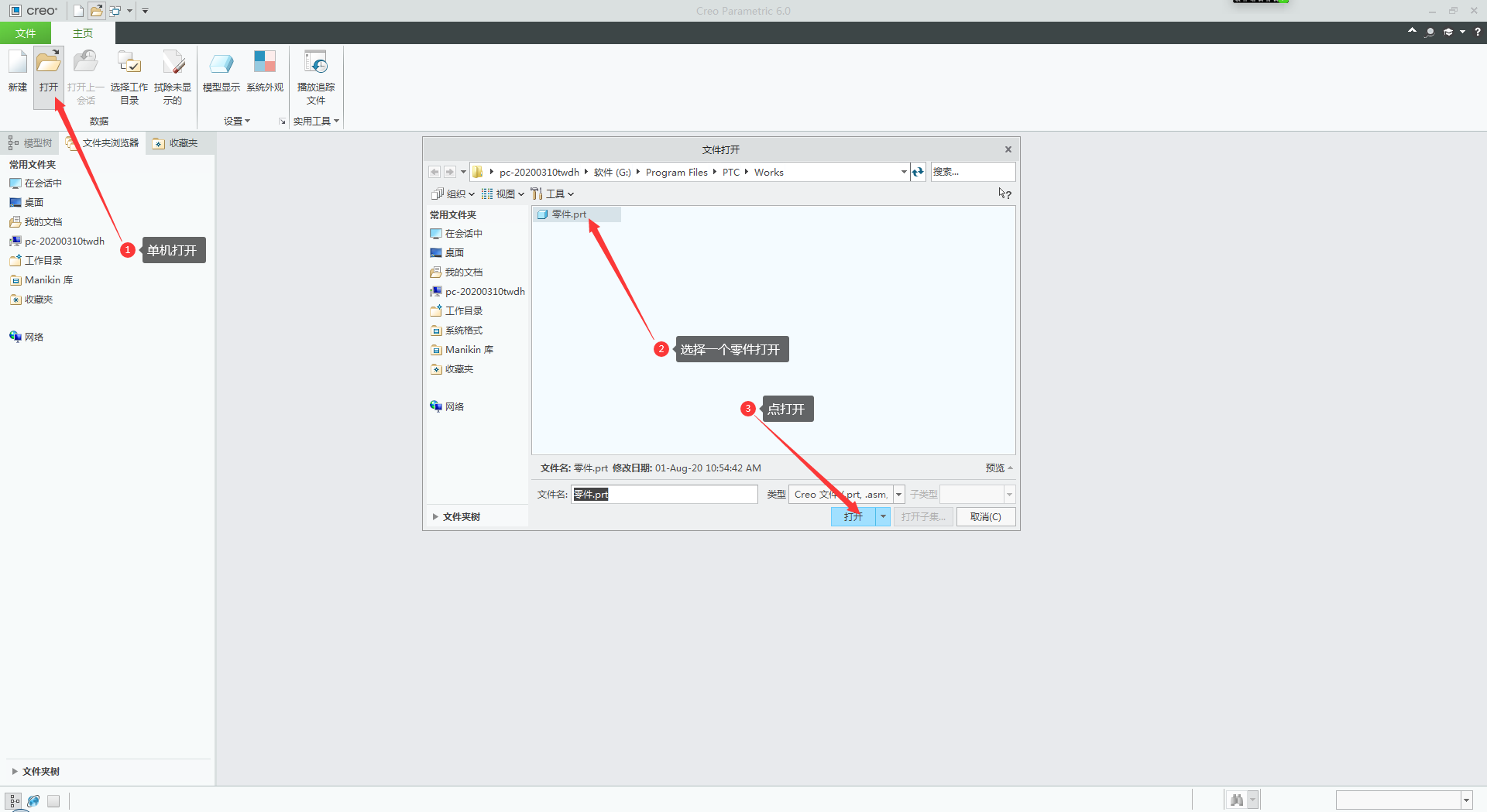Click the context help cursor icon
Screen dimensions: 1487x812
(1004, 194)
